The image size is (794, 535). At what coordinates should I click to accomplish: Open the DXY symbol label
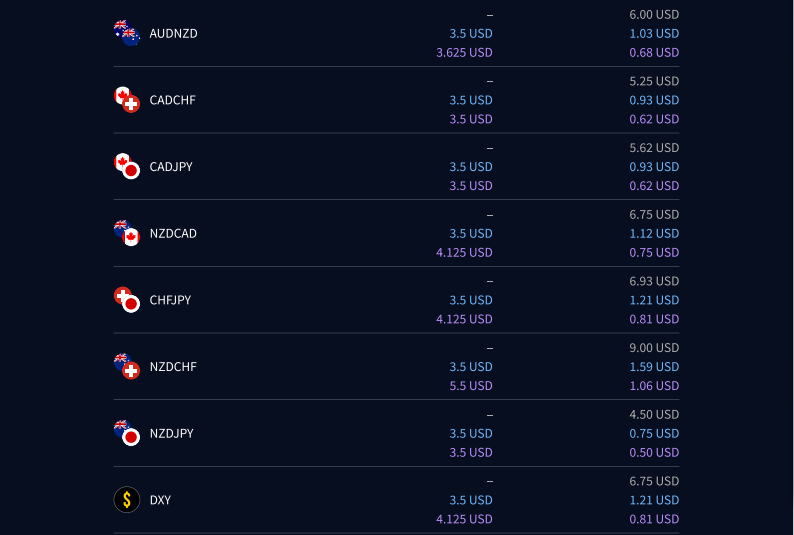point(160,500)
